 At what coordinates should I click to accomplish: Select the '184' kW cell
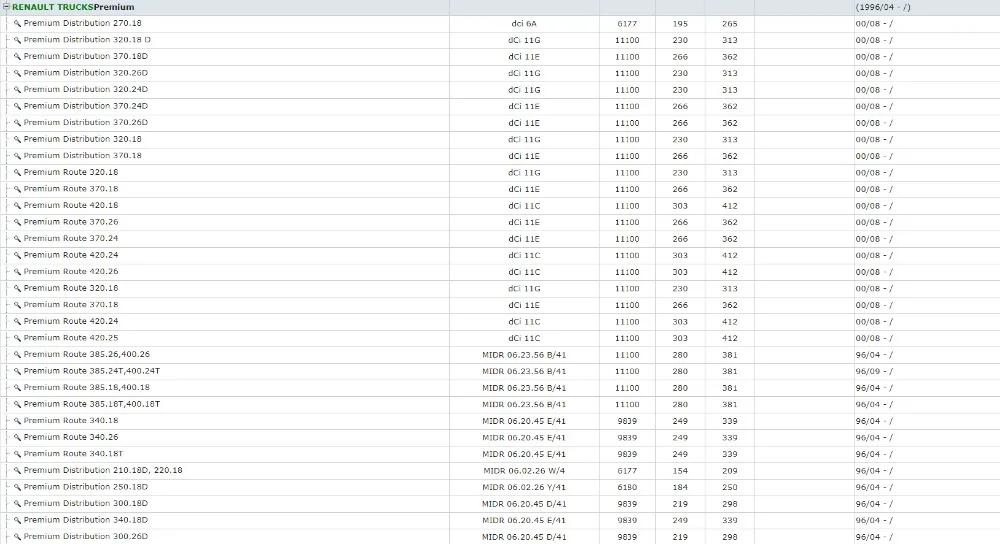tap(680, 488)
